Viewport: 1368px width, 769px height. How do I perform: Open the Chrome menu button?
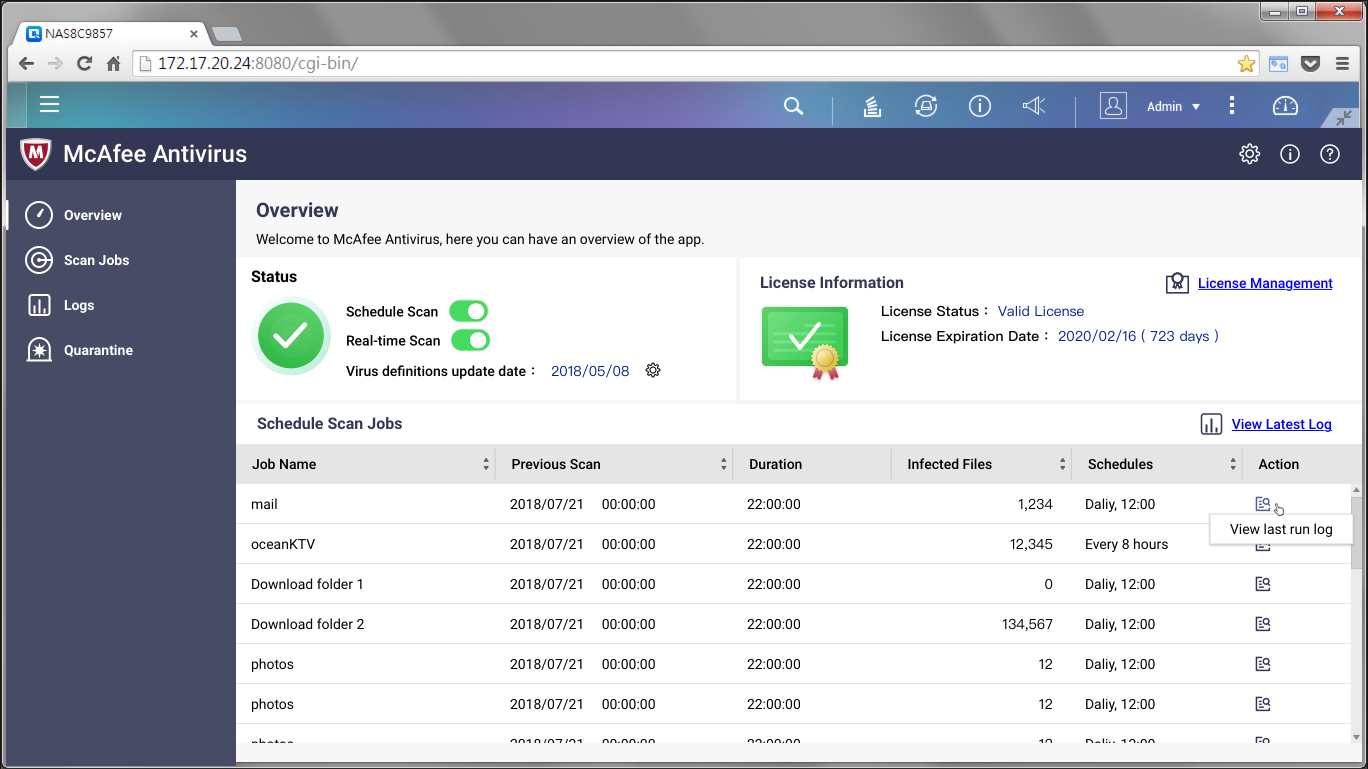click(1342, 63)
